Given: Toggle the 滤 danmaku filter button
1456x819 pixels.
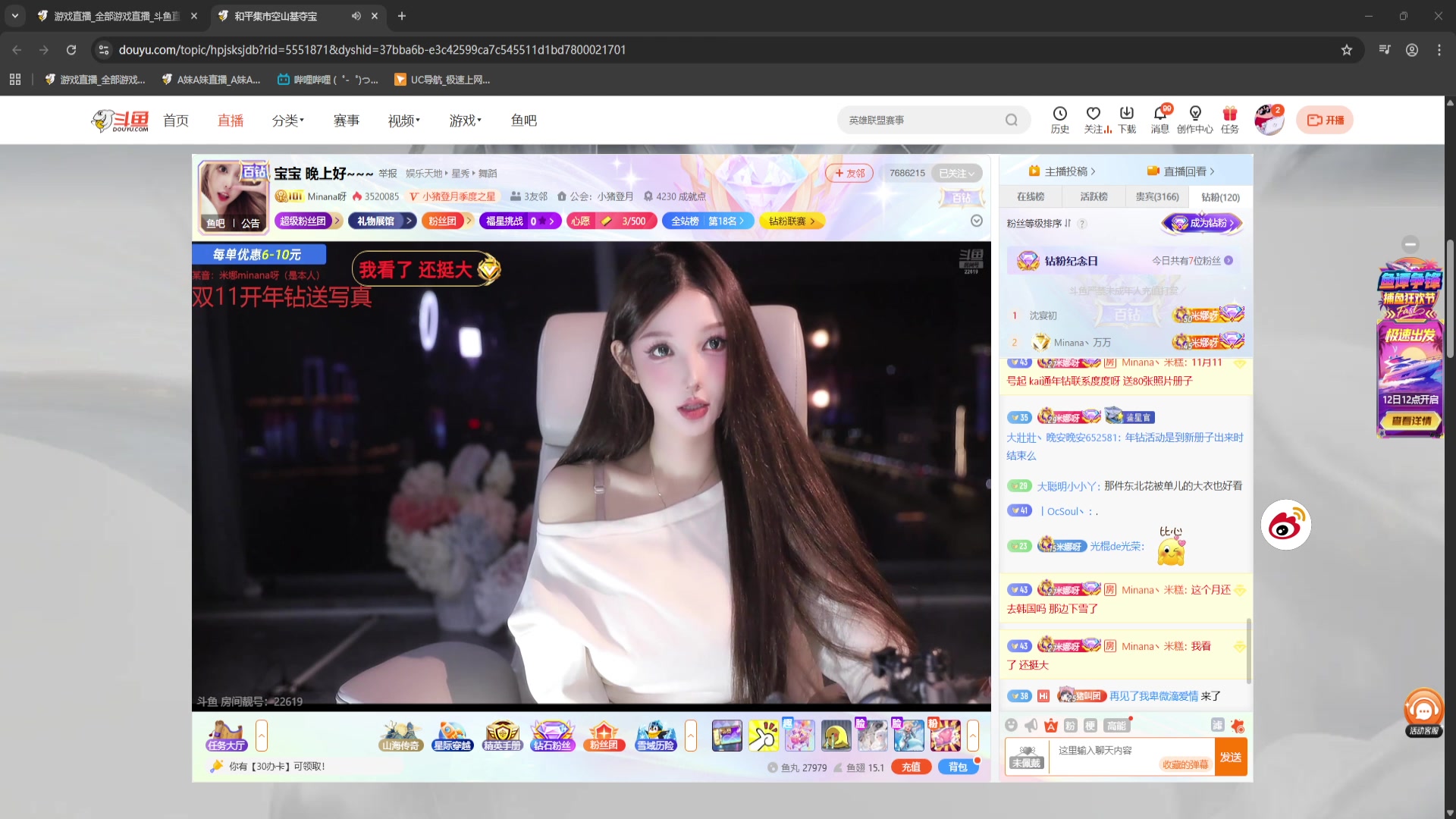Looking at the screenshot, I should [1217, 726].
